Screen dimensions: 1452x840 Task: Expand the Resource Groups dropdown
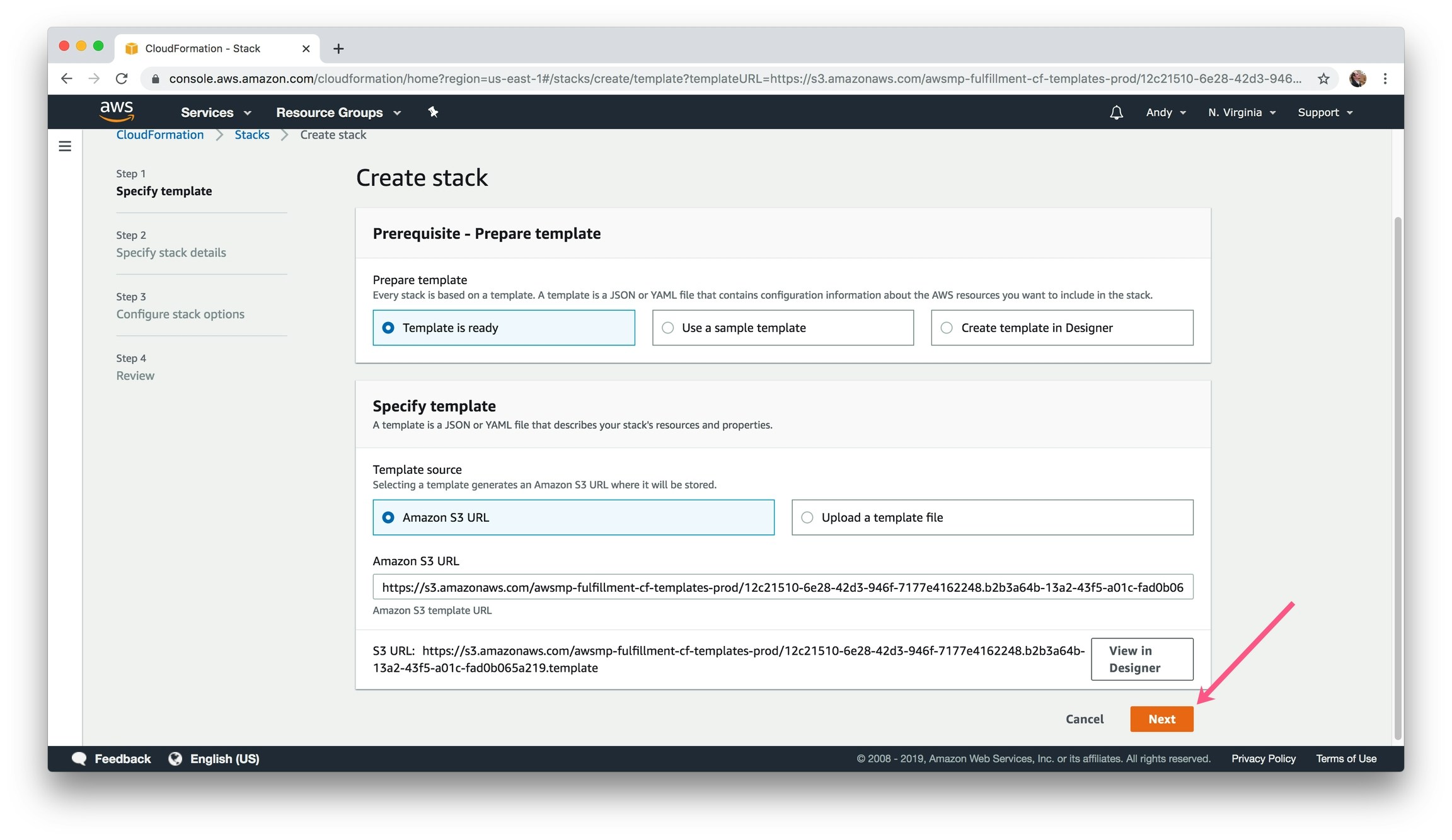click(x=338, y=112)
